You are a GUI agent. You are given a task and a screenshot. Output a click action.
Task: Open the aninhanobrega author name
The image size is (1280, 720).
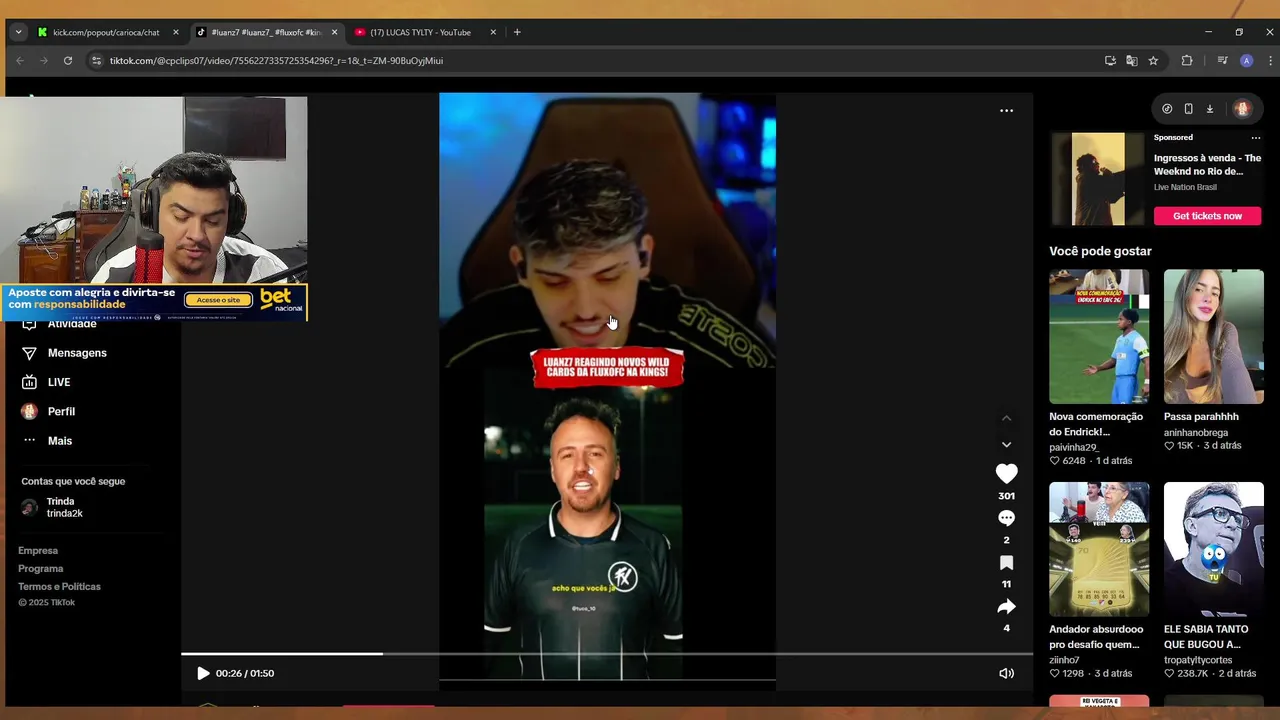pyautogui.click(x=1196, y=433)
